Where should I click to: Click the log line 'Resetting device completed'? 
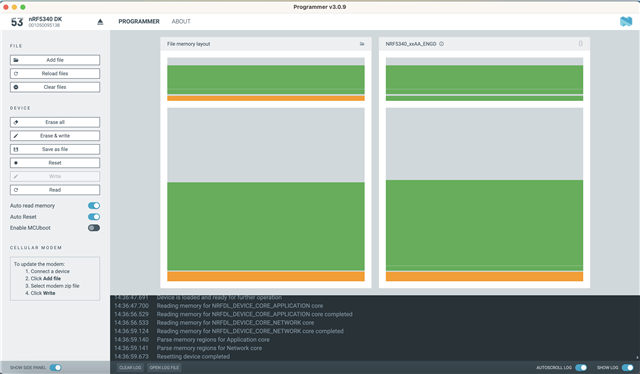coord(193,356)
